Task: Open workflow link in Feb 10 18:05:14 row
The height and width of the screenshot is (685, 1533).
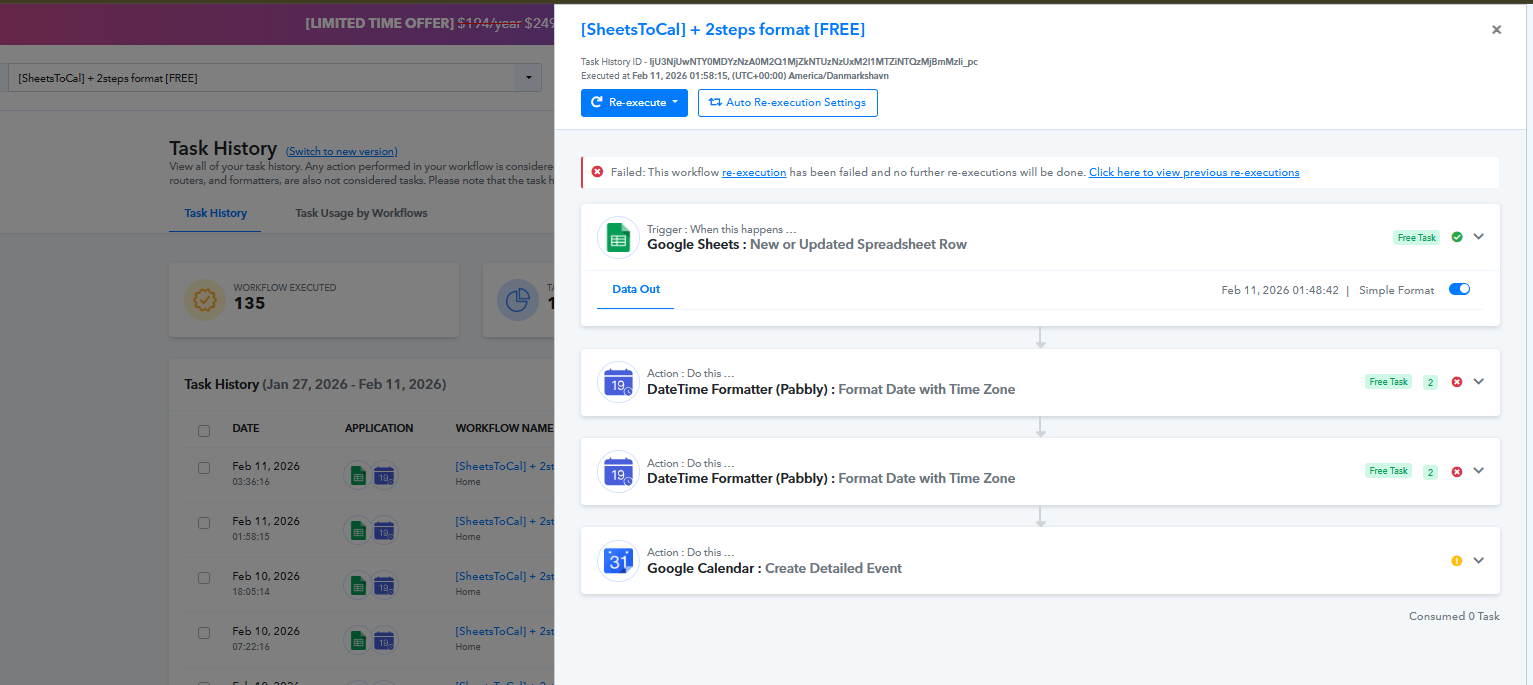Action: (505, 576)
